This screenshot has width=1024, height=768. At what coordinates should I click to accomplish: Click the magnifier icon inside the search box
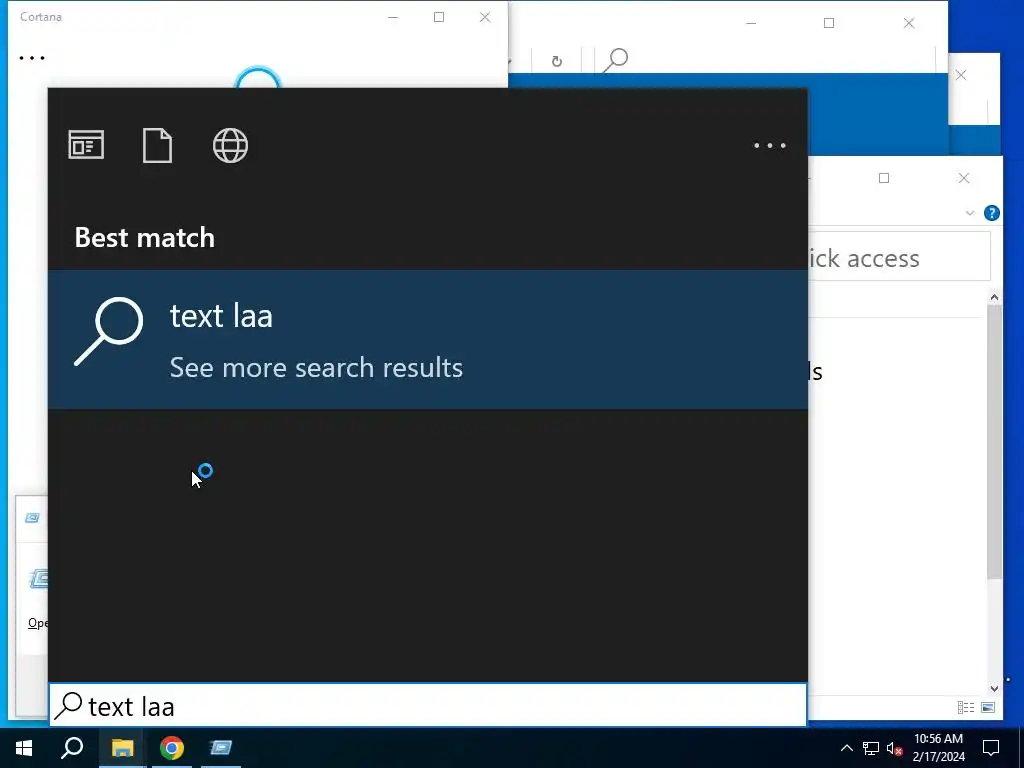[x=68, y=706]
